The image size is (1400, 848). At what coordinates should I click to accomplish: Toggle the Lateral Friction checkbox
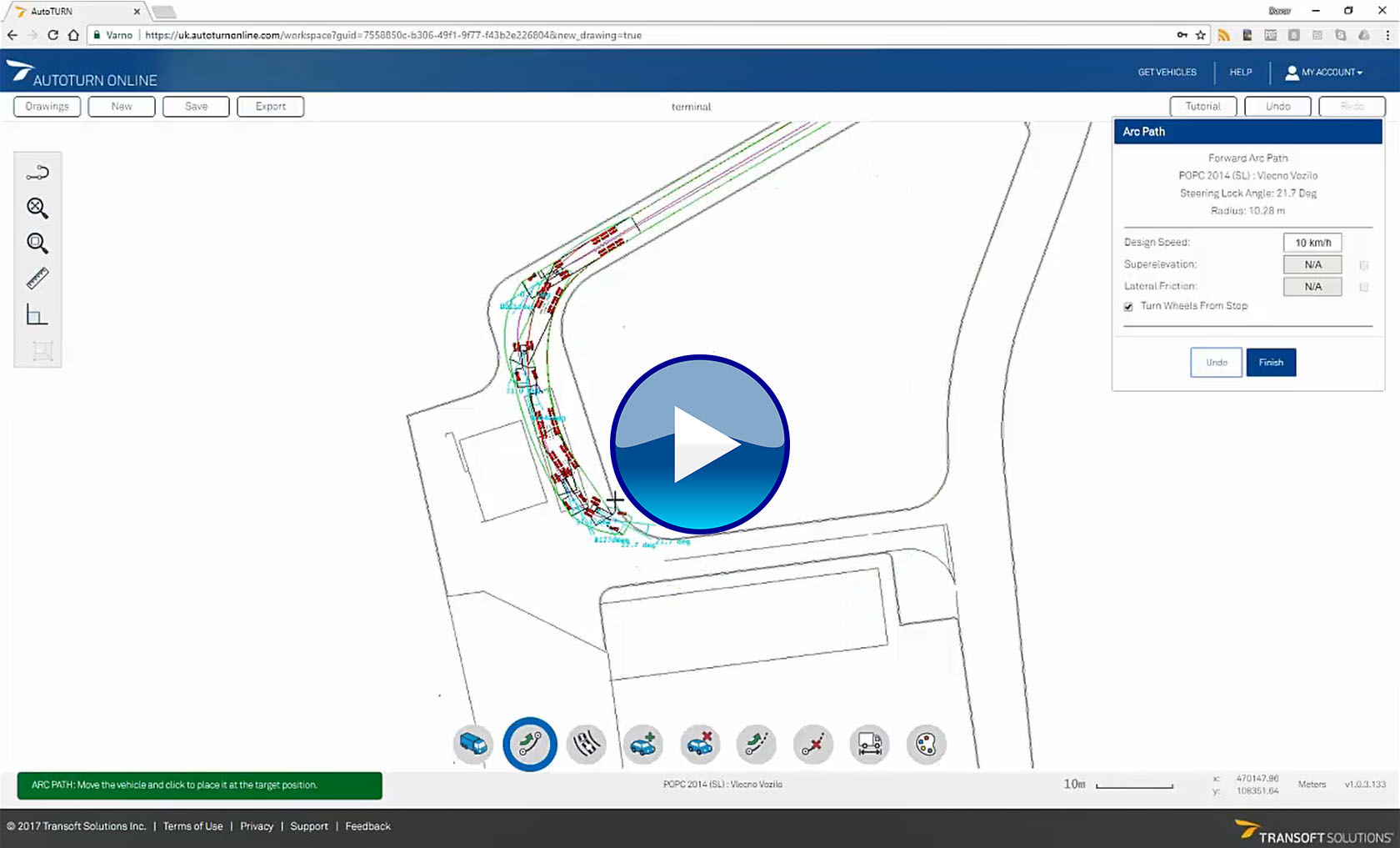coord(1364,287)
